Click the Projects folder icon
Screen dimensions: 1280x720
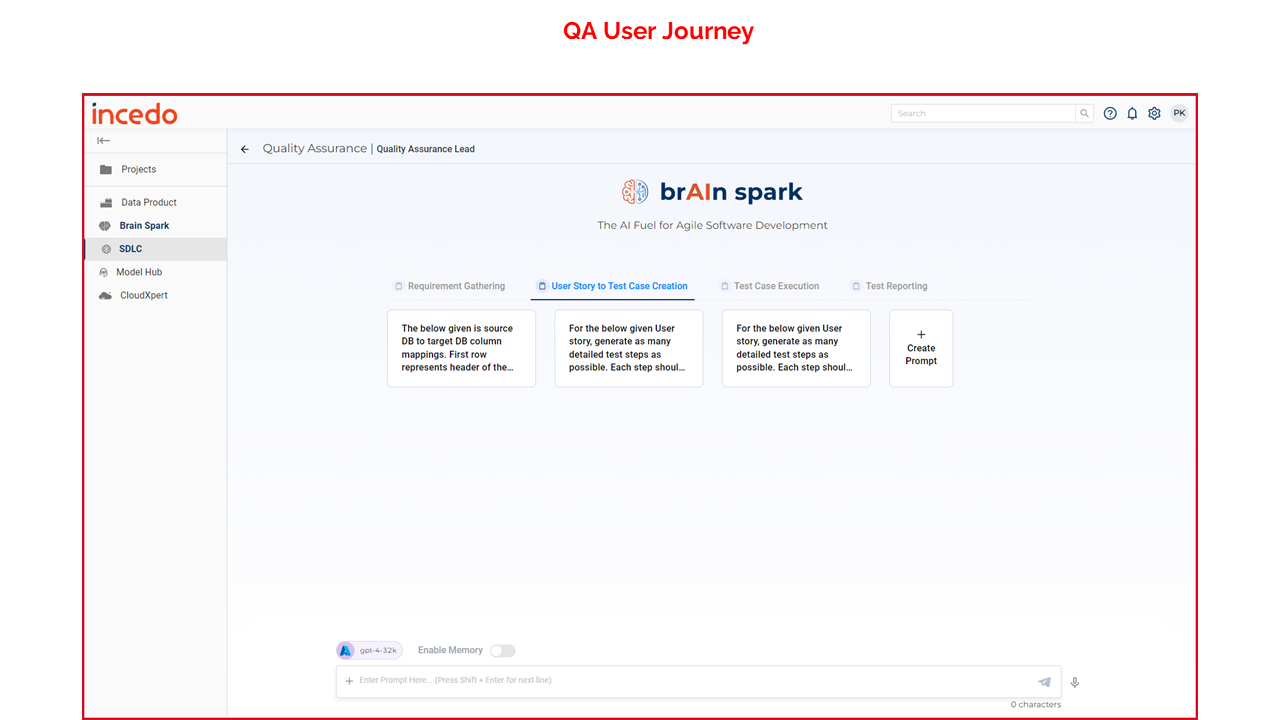pyautogui.click(x=106, y=170)
